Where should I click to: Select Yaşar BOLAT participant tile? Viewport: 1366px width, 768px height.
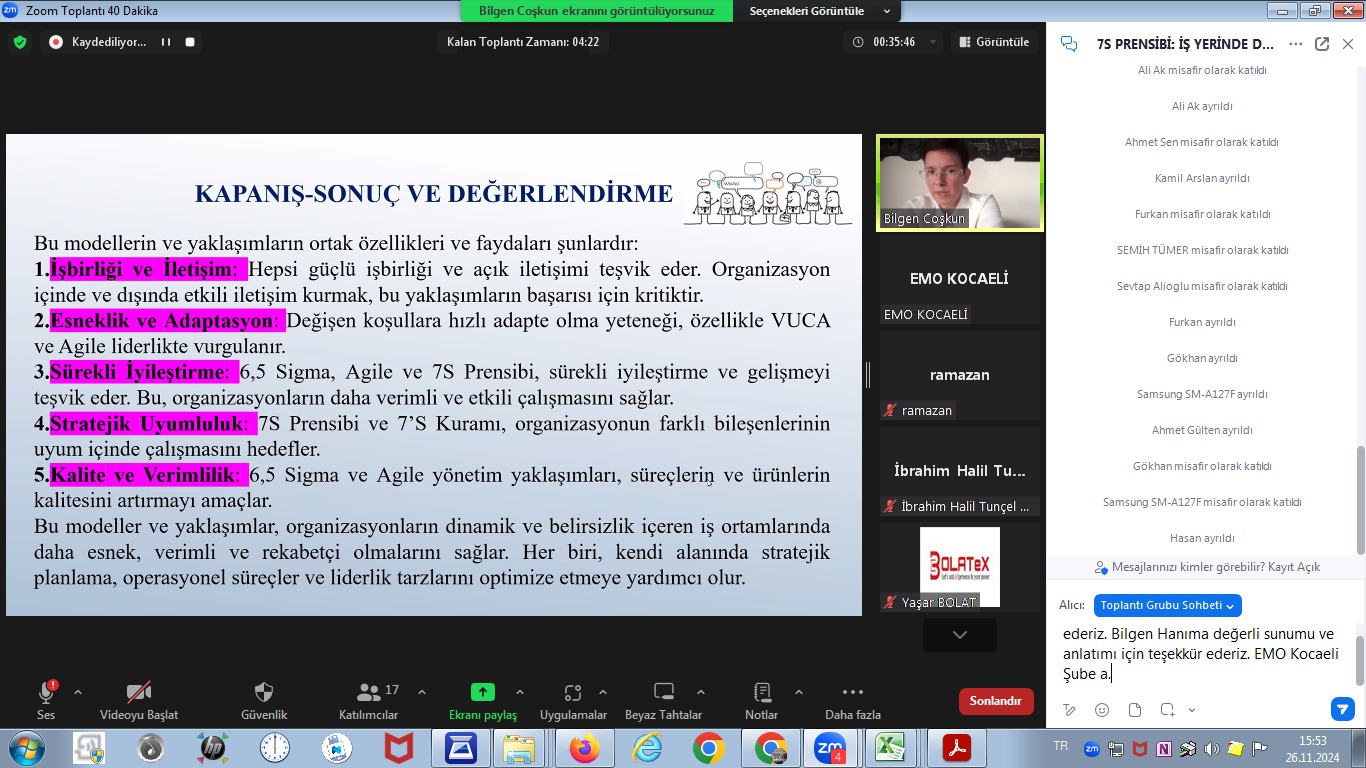(960, 567)
